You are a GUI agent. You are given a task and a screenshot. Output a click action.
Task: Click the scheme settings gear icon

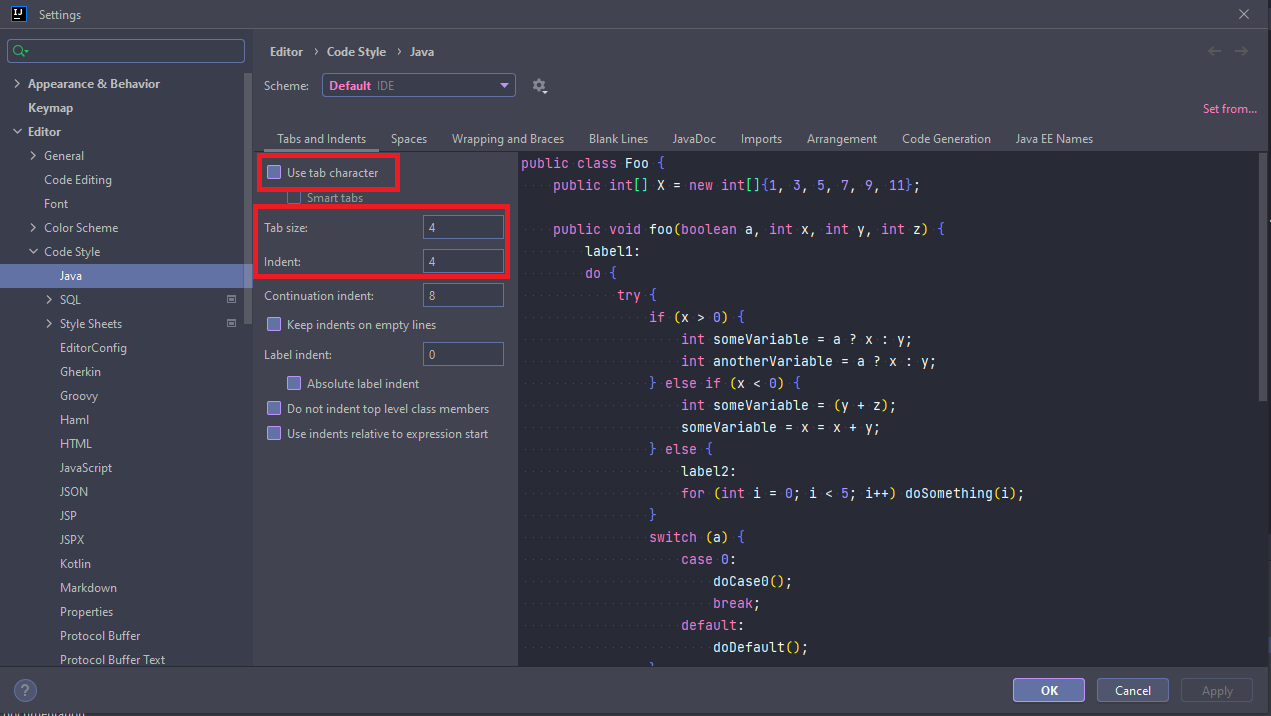point(539,86)
